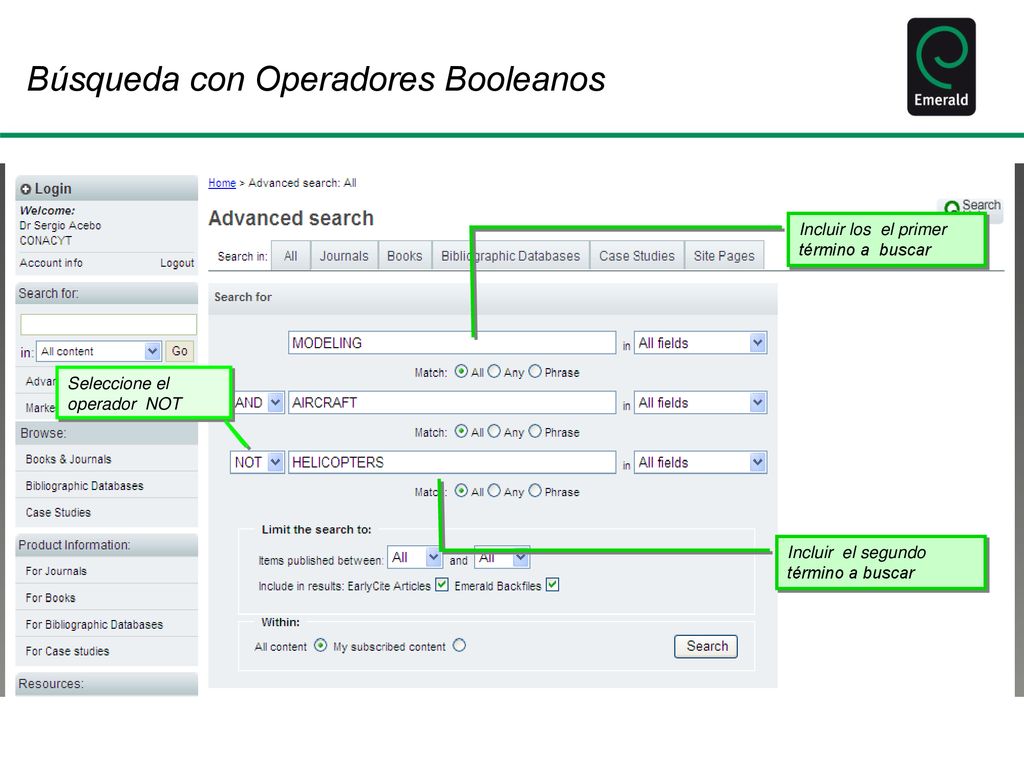The height and width of the screenshot is (768, 1024).
Task: Switch to Bibliographic Databases tab
Action: click(x=511, y=255)
